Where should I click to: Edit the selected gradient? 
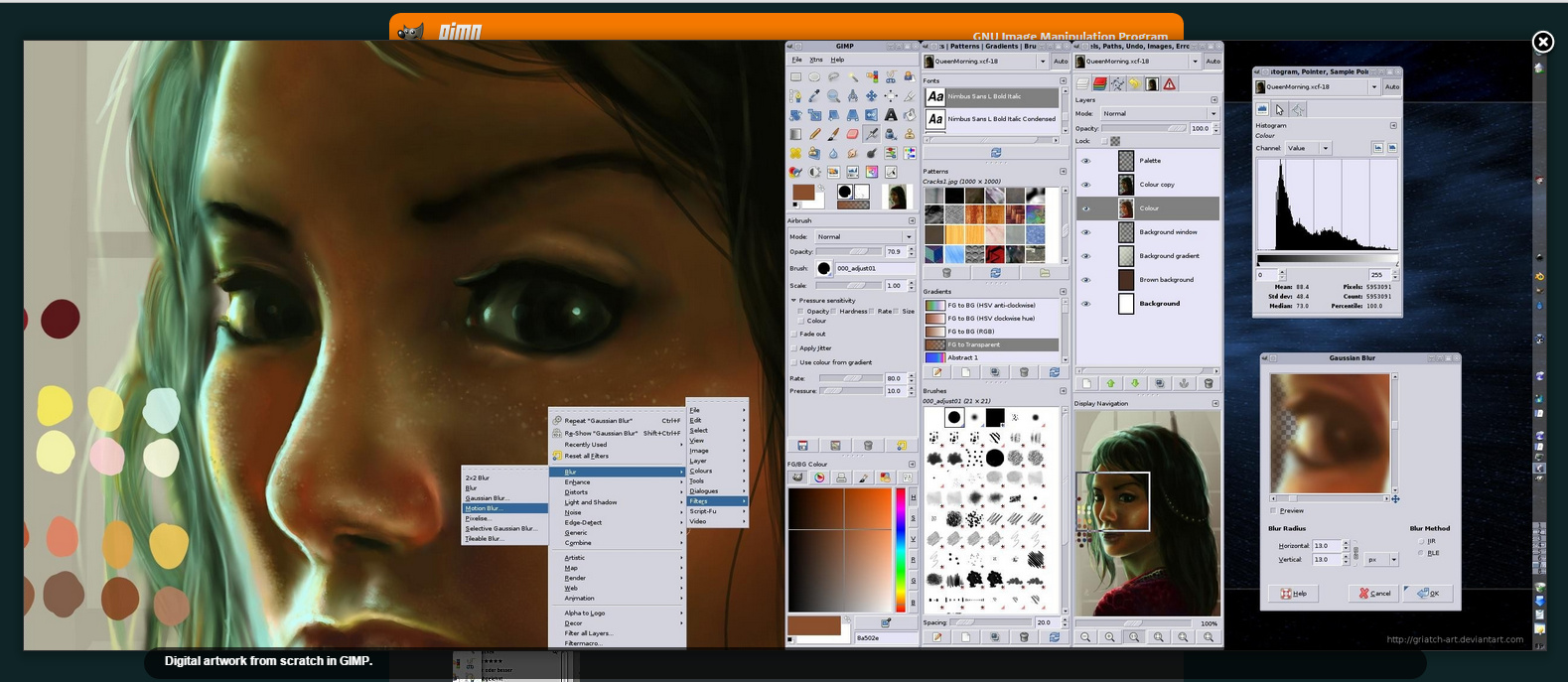tap(936, 372)
